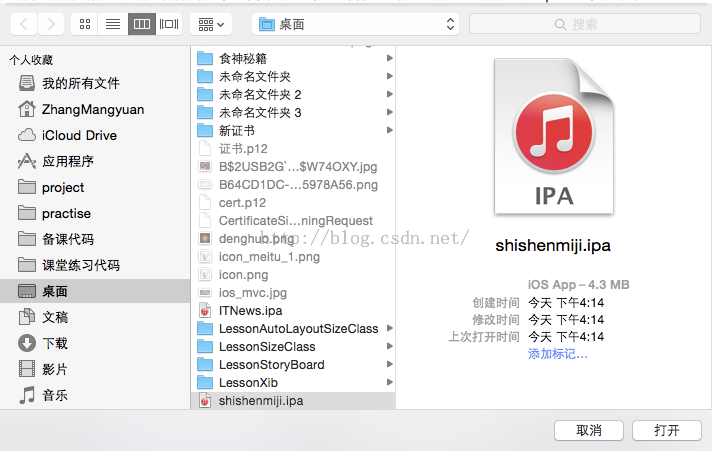Open 影片 in sidebar
713x453 pixels.
(95, 369)
